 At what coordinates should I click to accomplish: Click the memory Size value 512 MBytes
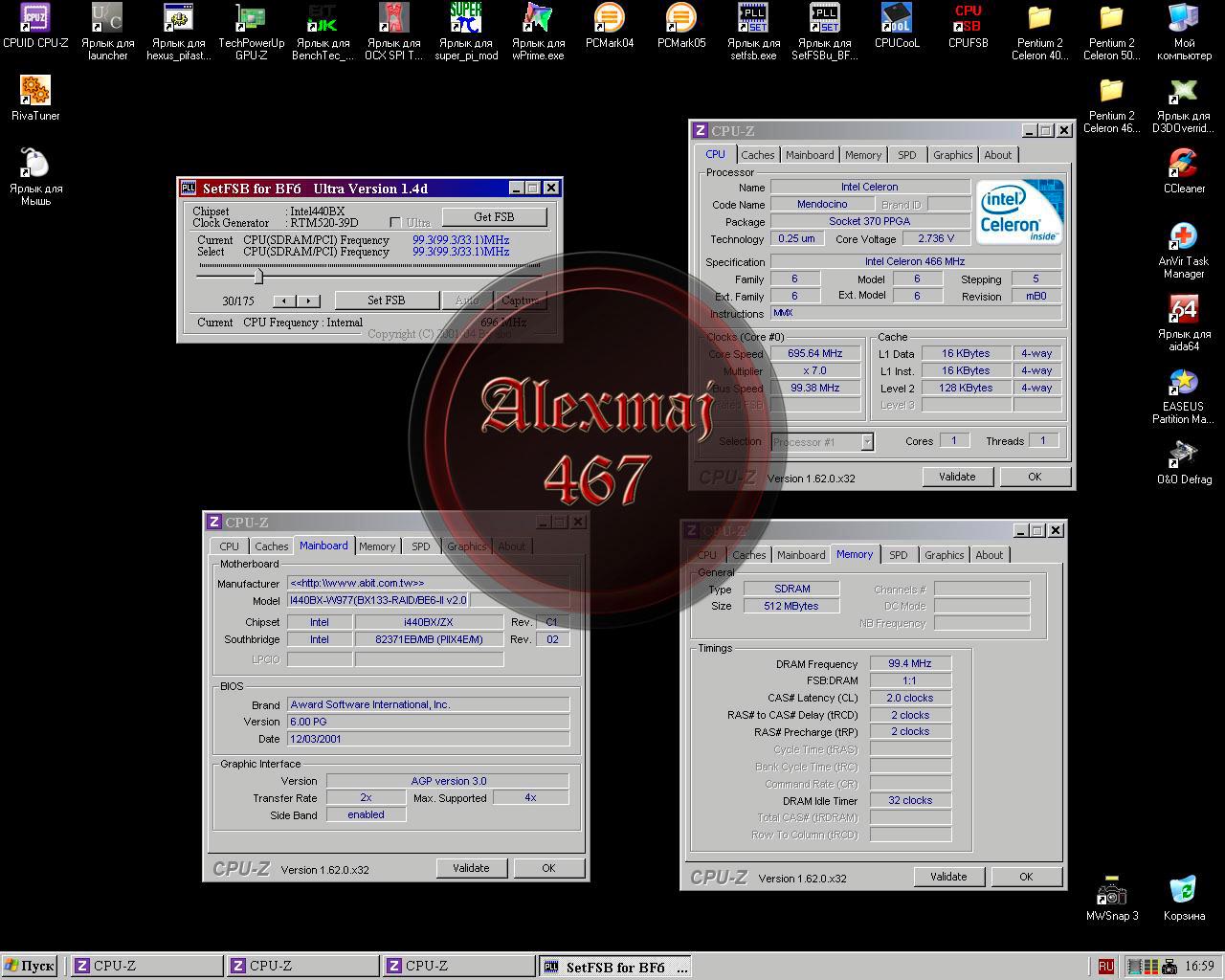tap(791, 606)
